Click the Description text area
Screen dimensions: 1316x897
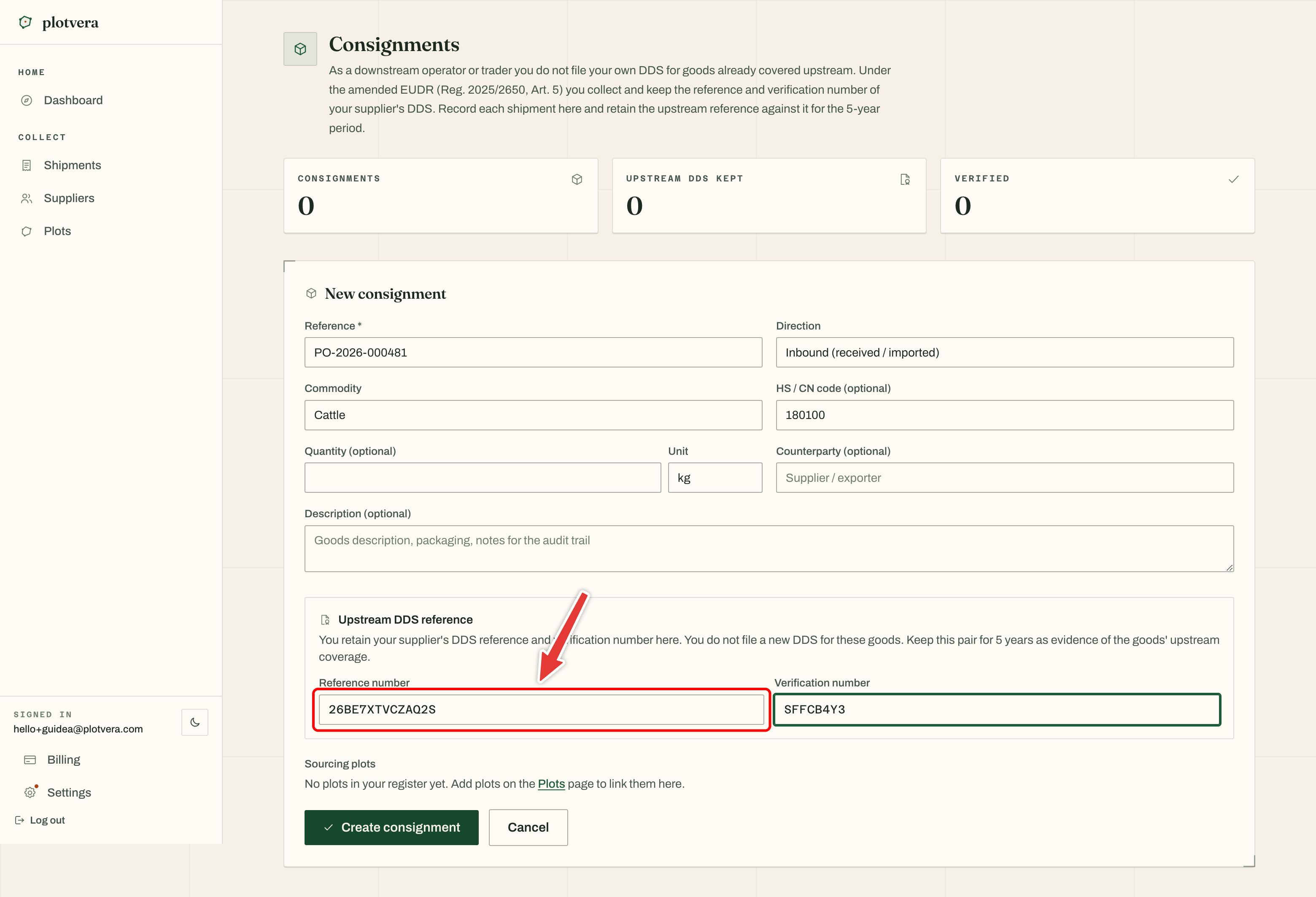tap(769, 548)
